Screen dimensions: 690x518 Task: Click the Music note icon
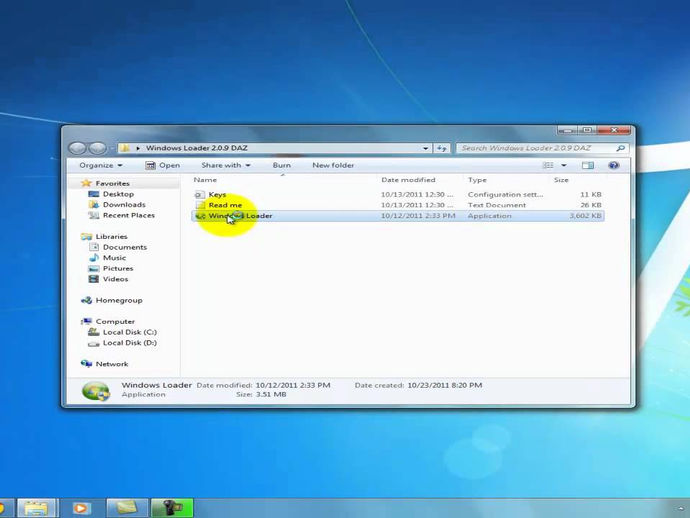tap(93, 257)
